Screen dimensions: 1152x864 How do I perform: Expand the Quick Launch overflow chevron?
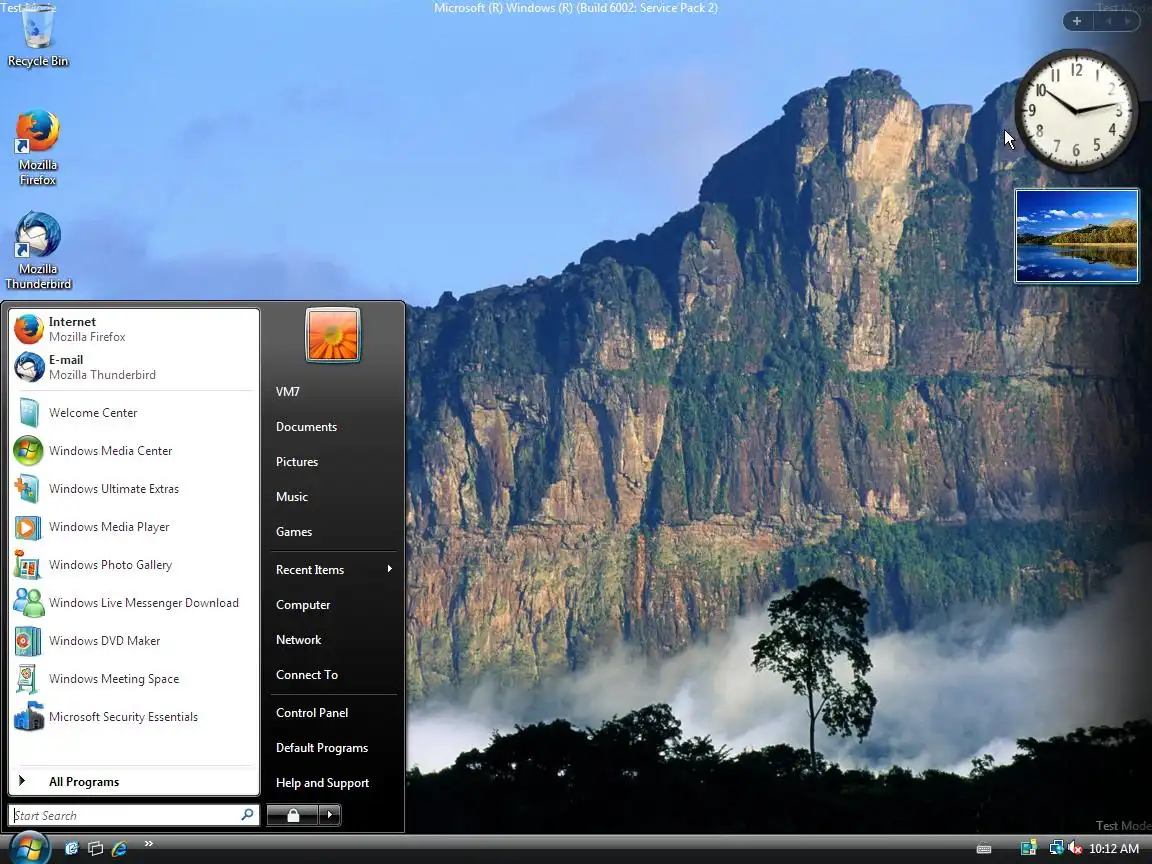click(149, 843)
